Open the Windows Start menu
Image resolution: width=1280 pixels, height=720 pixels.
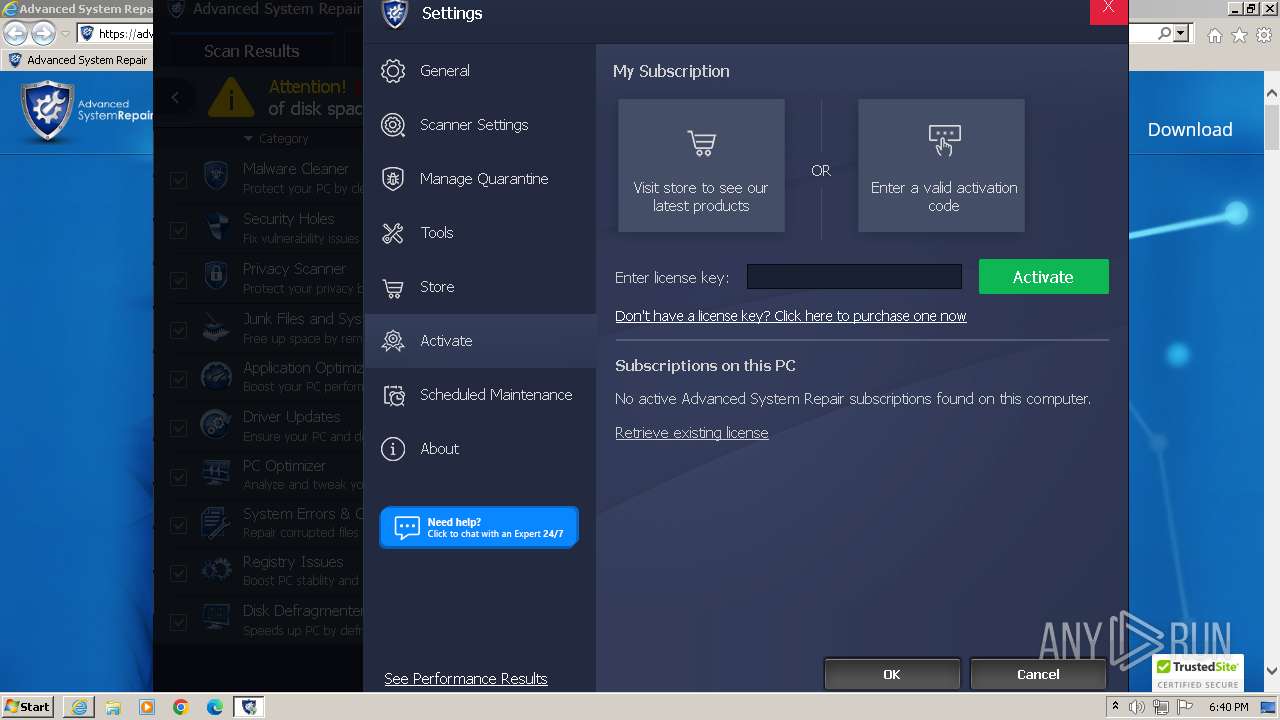pyautogui.click(x=28, y=707)
